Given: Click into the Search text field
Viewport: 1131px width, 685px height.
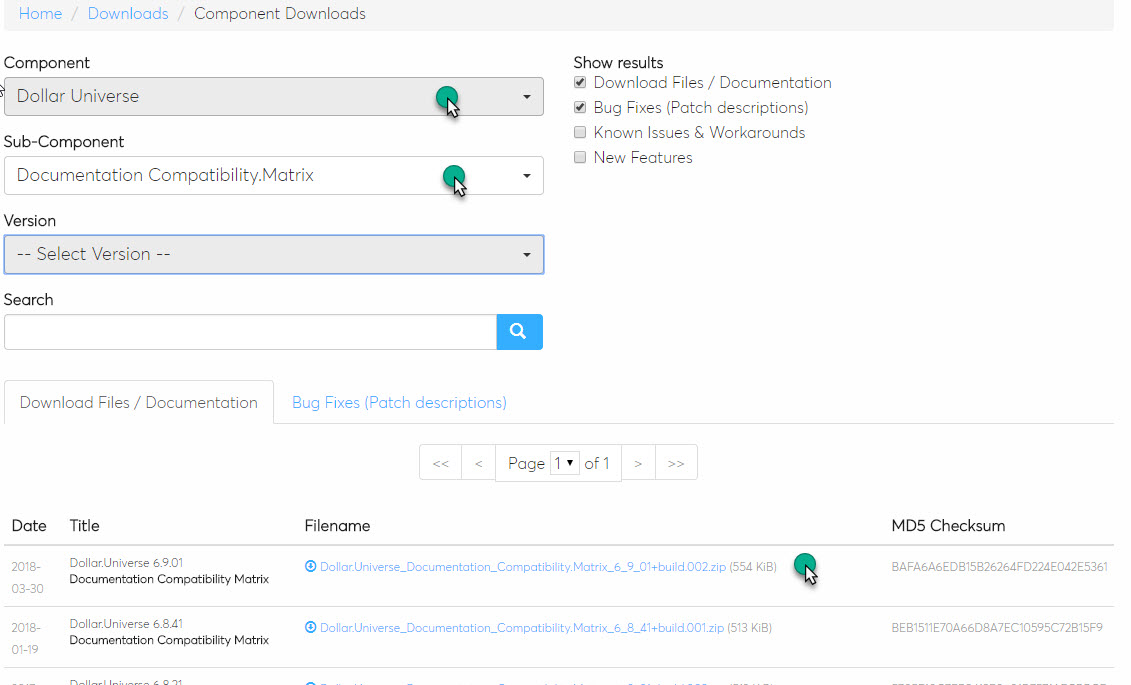Looking at the screenshot, I should point(250,332).
